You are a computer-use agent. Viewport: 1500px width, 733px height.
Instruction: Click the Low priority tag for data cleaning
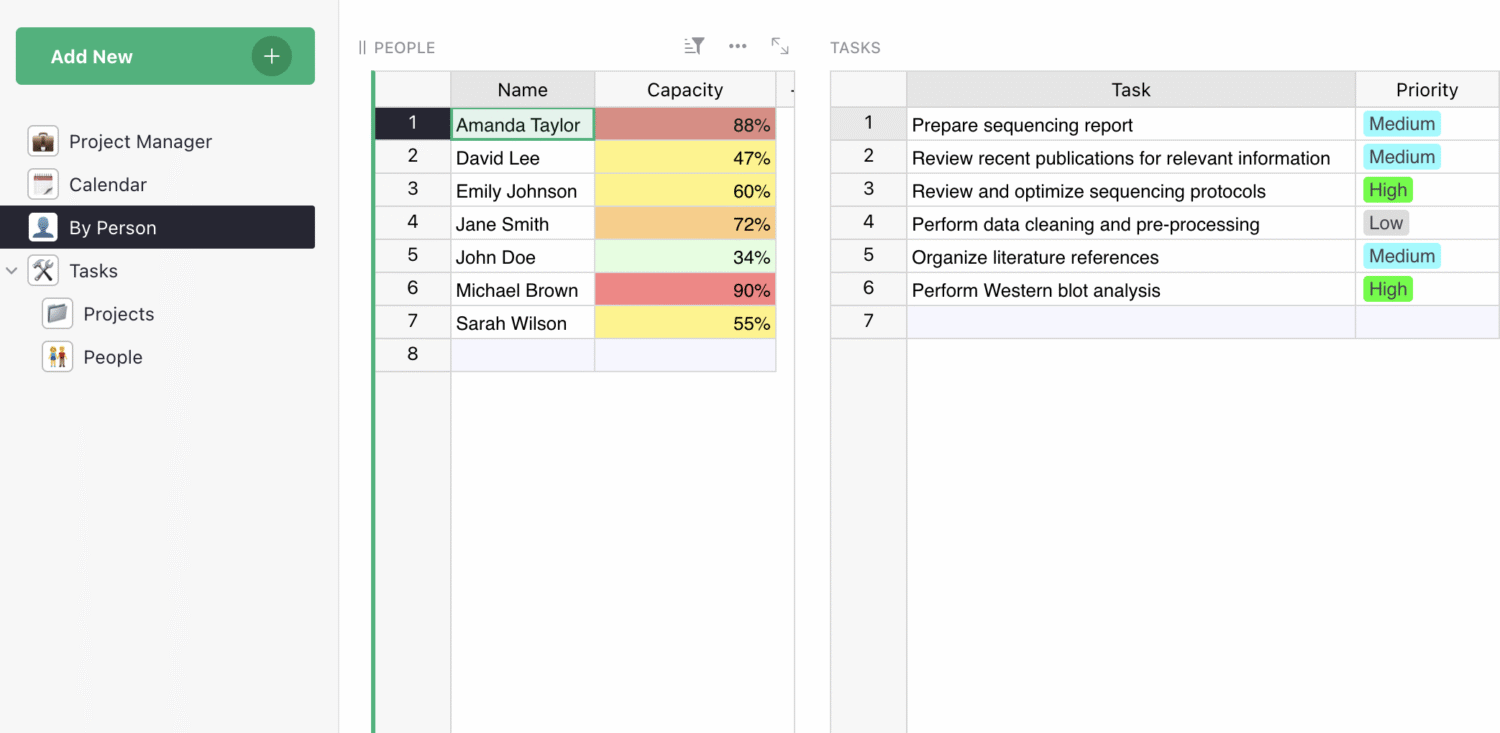click(x=1386, y=224)
